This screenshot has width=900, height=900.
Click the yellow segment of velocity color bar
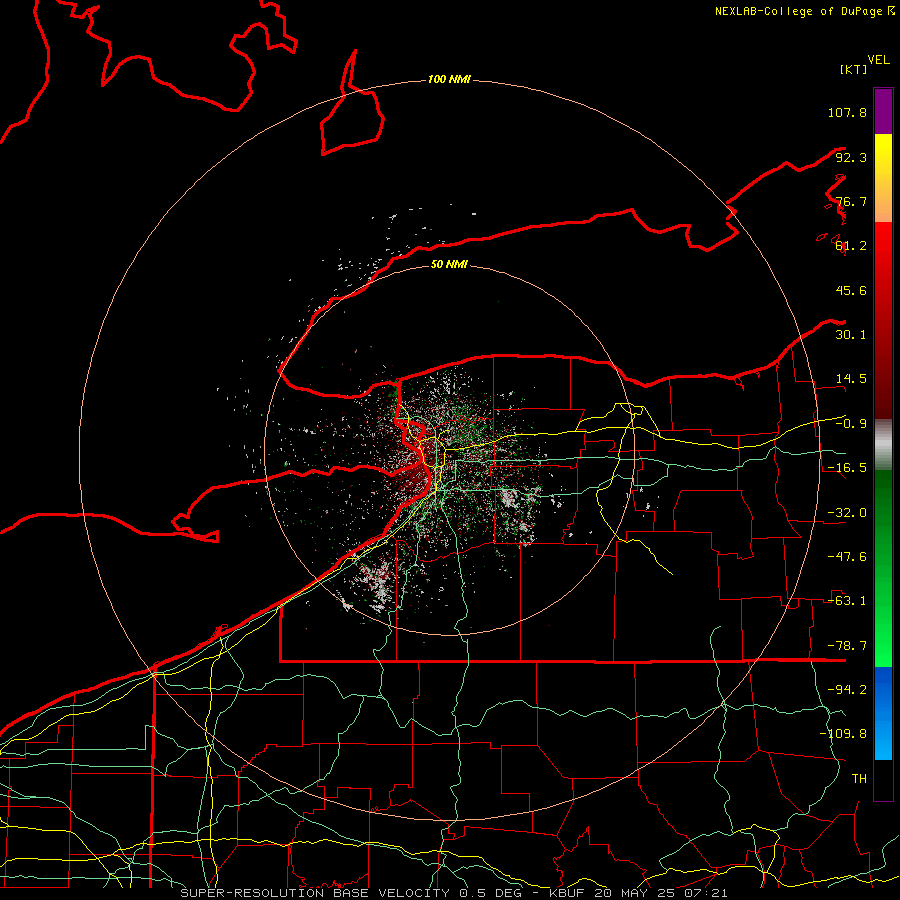883,178
